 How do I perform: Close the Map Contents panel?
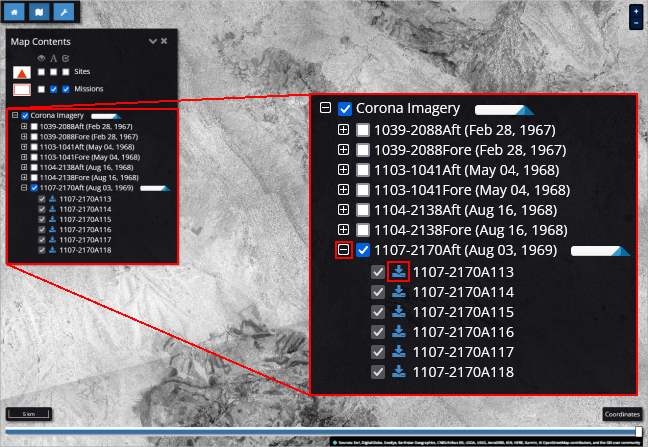tap(163, 42)
